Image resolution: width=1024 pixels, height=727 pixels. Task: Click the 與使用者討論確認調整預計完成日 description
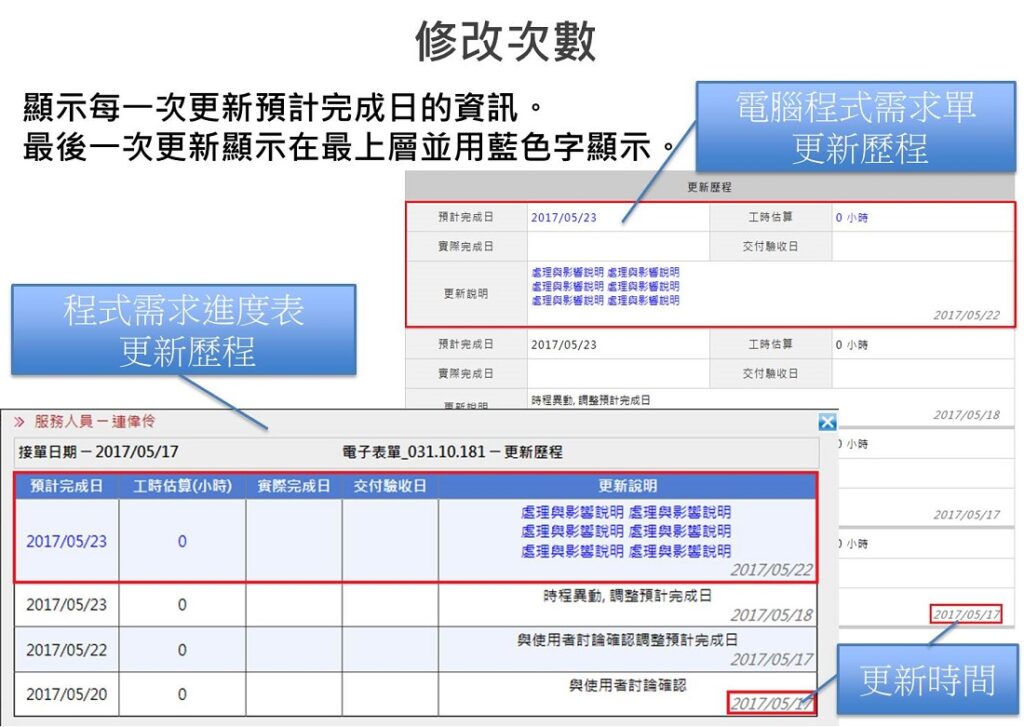627,640
